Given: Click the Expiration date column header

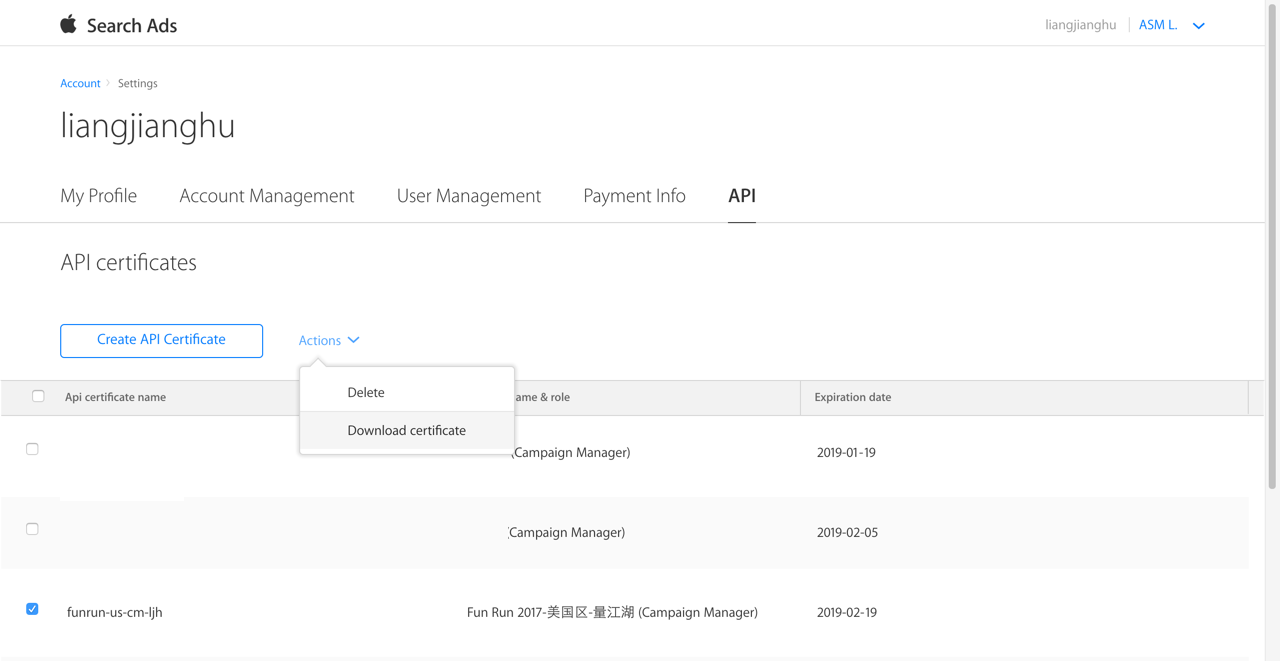Looking at the screenshot, I should (852, 398).
